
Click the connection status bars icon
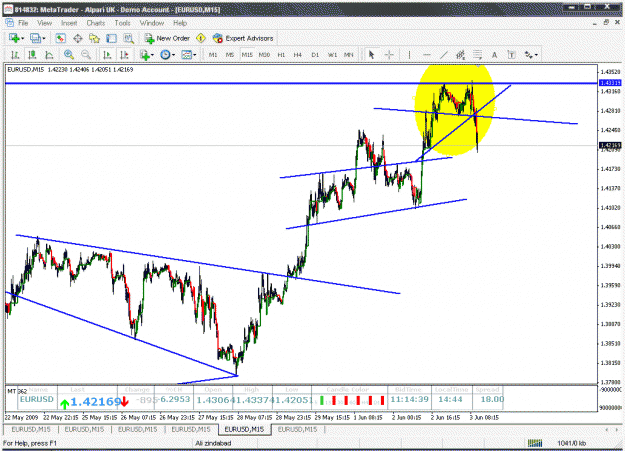point(535,443)
